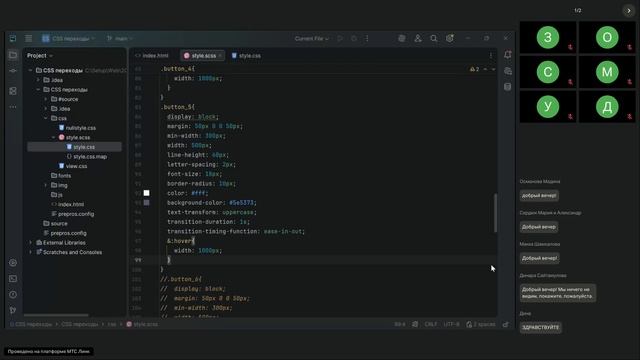640x360 pixels.
Task: Open the IDE main hamburger menu
Action: pos(29,38)
